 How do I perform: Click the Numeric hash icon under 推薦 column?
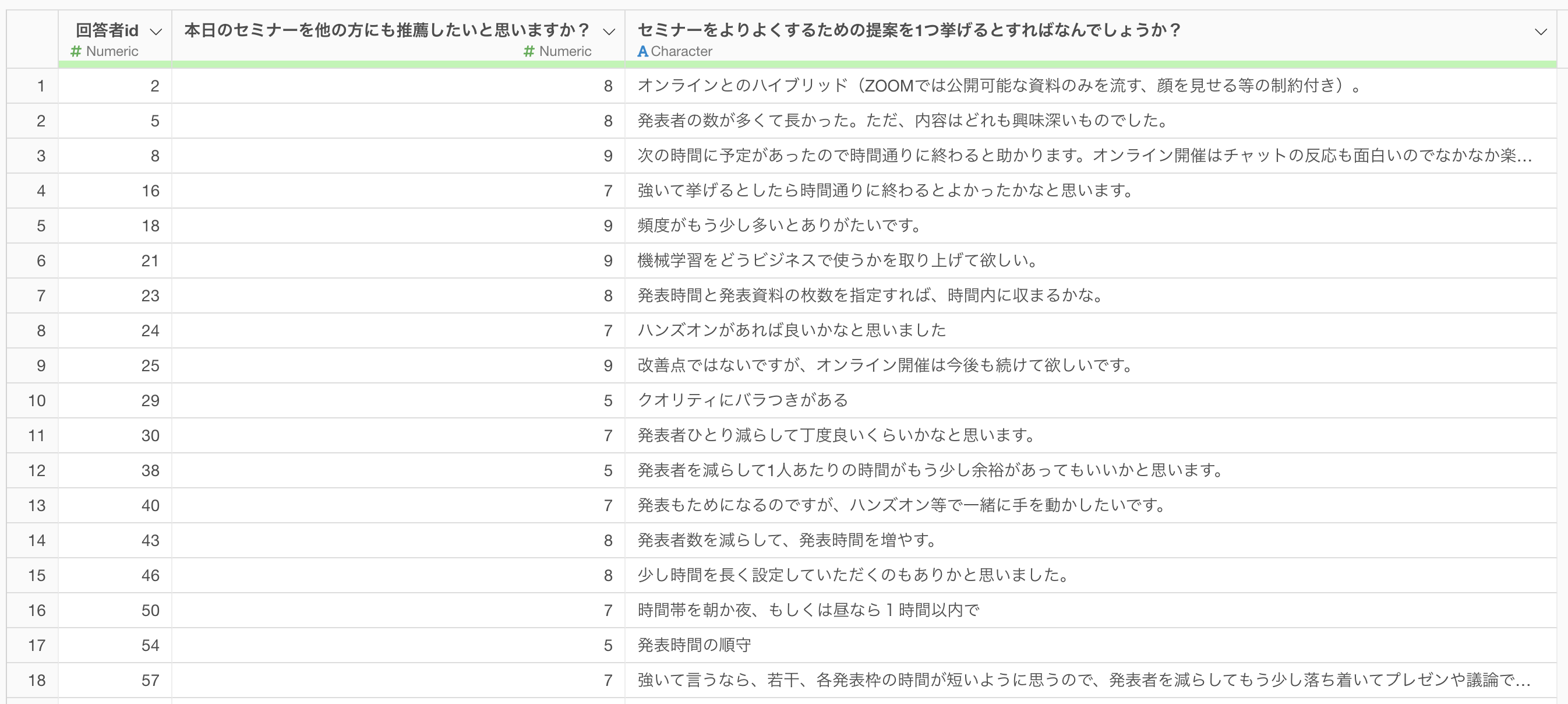tap(529, 51)
